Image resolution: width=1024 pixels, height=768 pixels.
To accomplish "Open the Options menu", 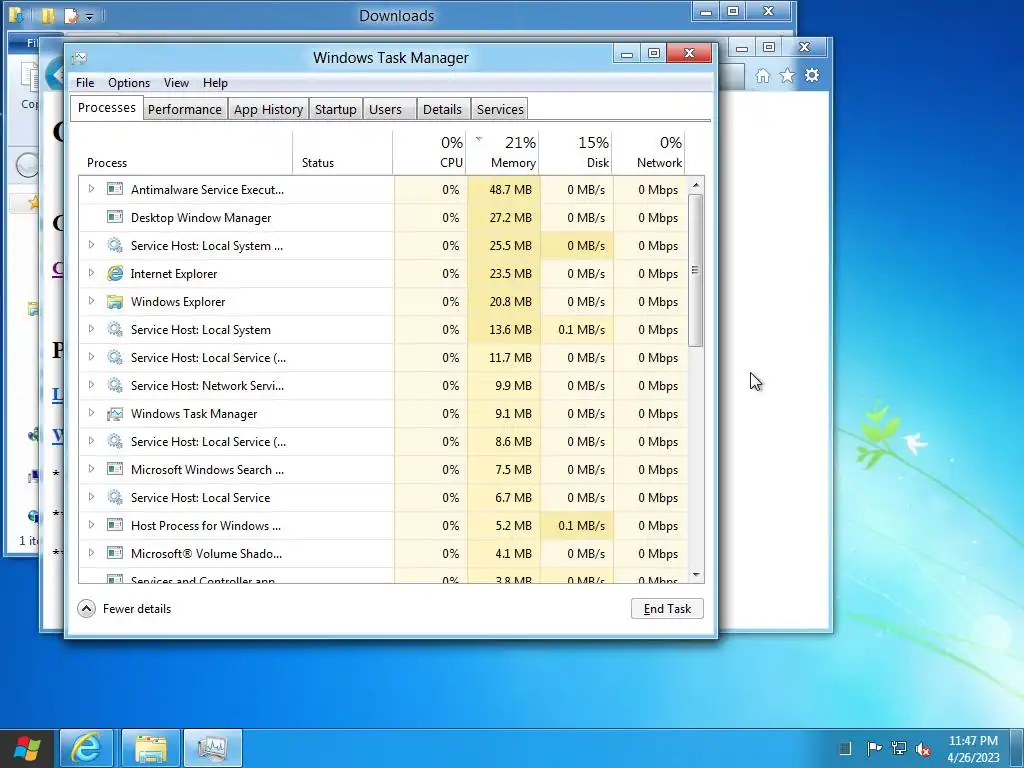I will click(129, 83).
